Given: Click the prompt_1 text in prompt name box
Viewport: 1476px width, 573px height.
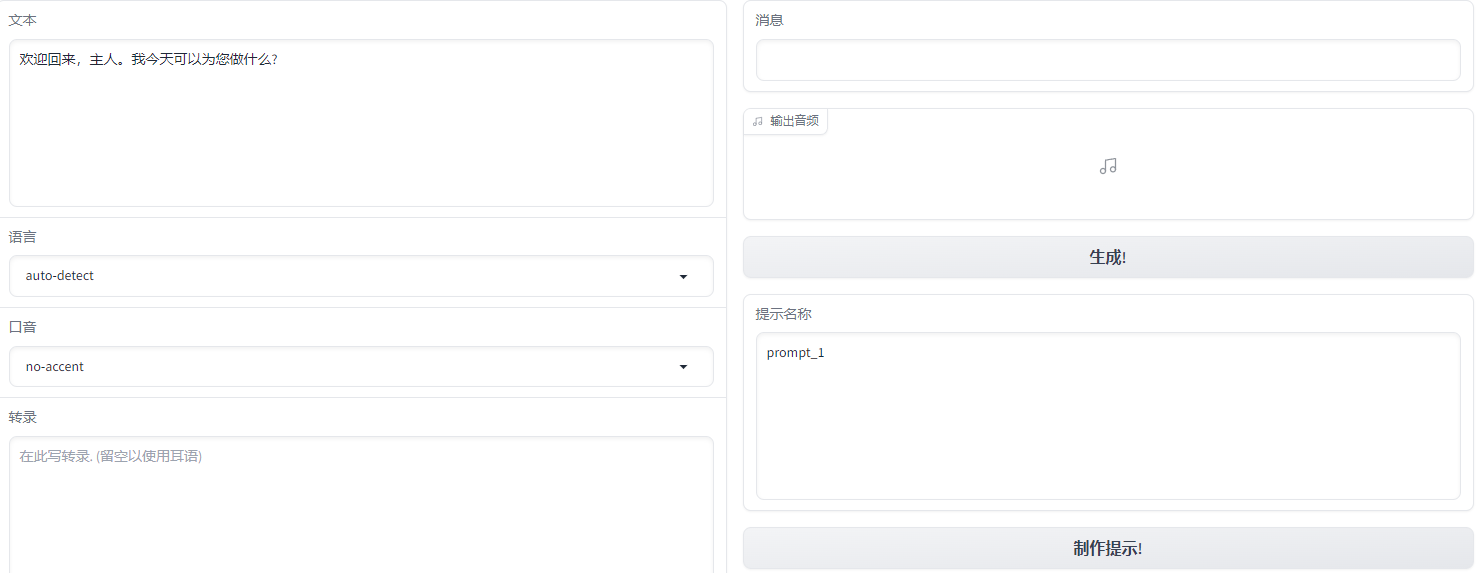Looking at the screenshot, I should coord(795,353).
